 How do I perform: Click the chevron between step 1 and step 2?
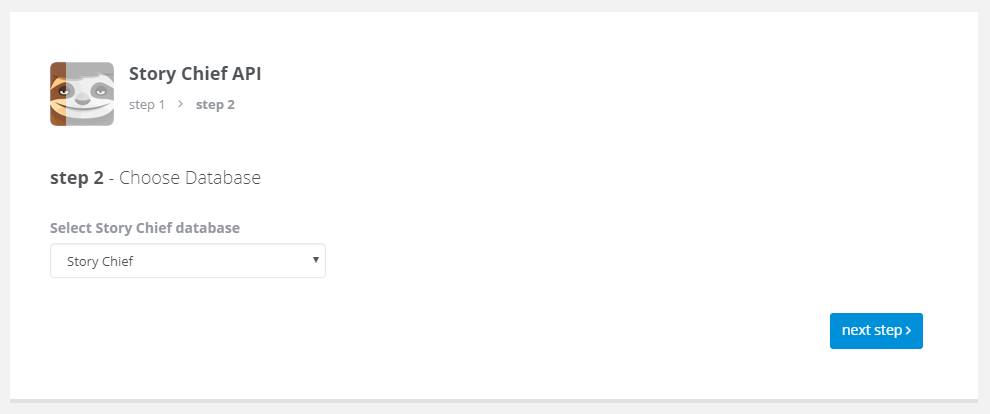[x=181, y=104]
